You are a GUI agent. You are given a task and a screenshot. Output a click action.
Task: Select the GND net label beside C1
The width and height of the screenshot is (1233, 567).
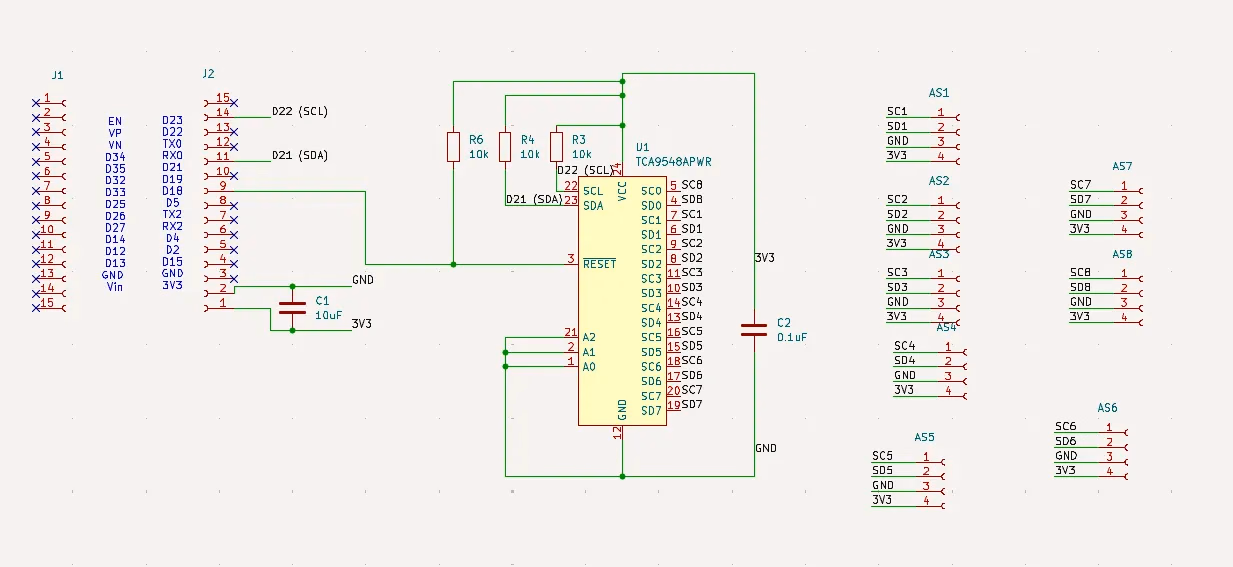tap(363, 280)
